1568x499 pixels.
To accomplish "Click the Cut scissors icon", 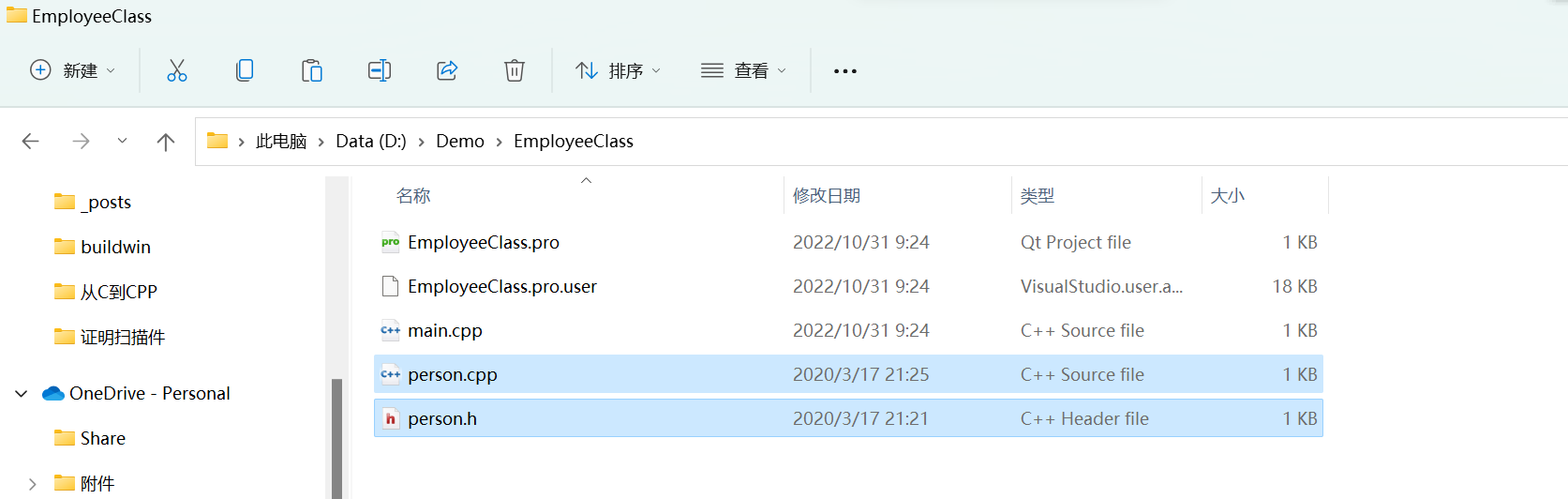I will (177, 70).
